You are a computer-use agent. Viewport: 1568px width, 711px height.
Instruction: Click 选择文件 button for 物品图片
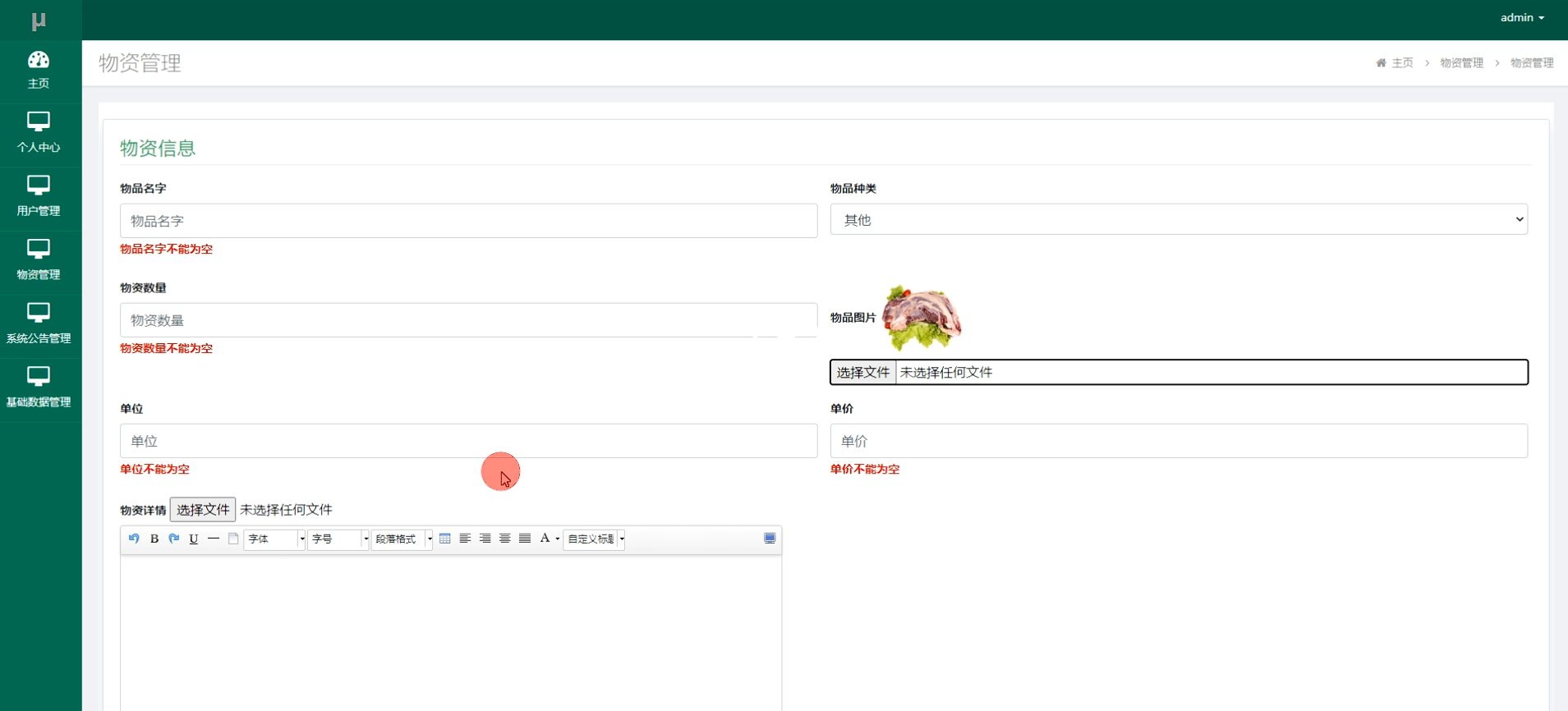pyautogui.click(x=862, y=372)
